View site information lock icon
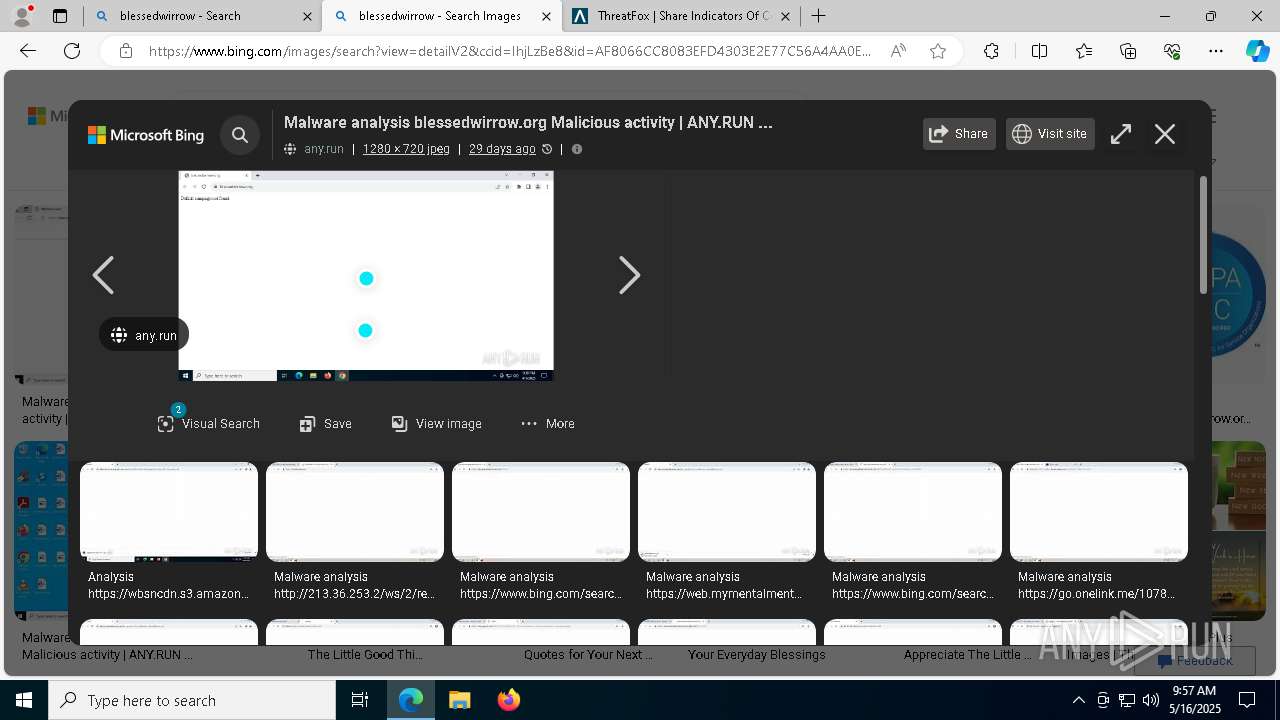This screenshot has width=1280, height=720. click(126, 51)
